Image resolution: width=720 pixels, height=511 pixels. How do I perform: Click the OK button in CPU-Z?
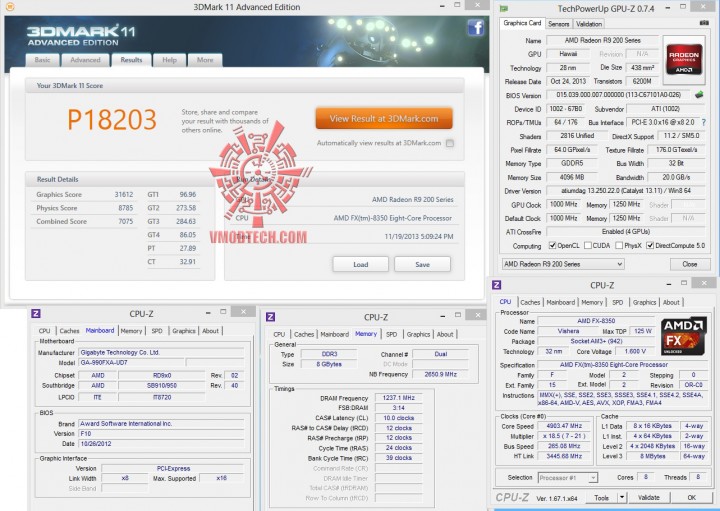pyautogui.click(x=692, y=497)
